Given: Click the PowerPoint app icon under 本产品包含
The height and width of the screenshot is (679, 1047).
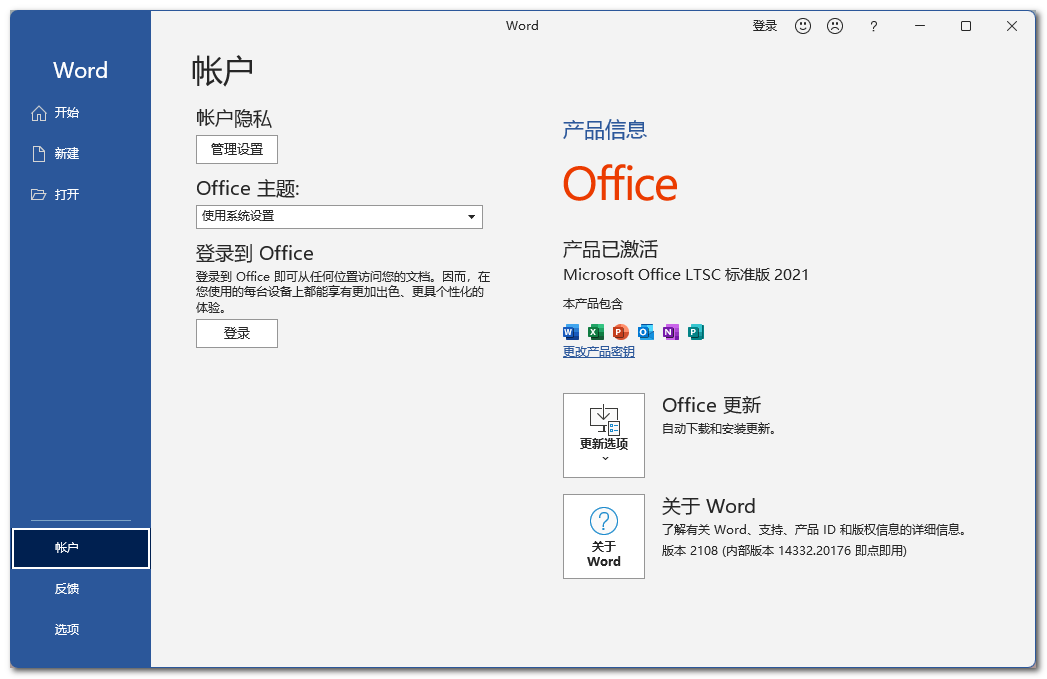Looking at the screenshot, I should point(620,332).
